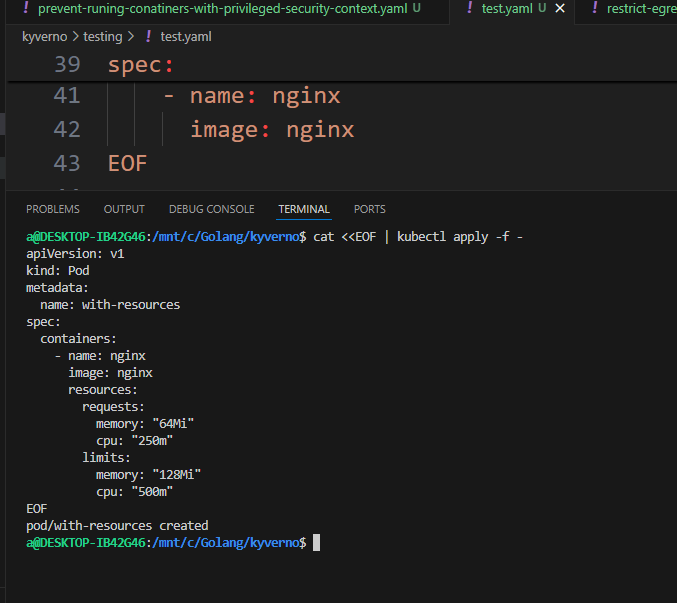Viewport: 677px width, 603px height.
Task: Click the YAML icon on prevent-runing-conatiners tab
Action: coord(26,8)
